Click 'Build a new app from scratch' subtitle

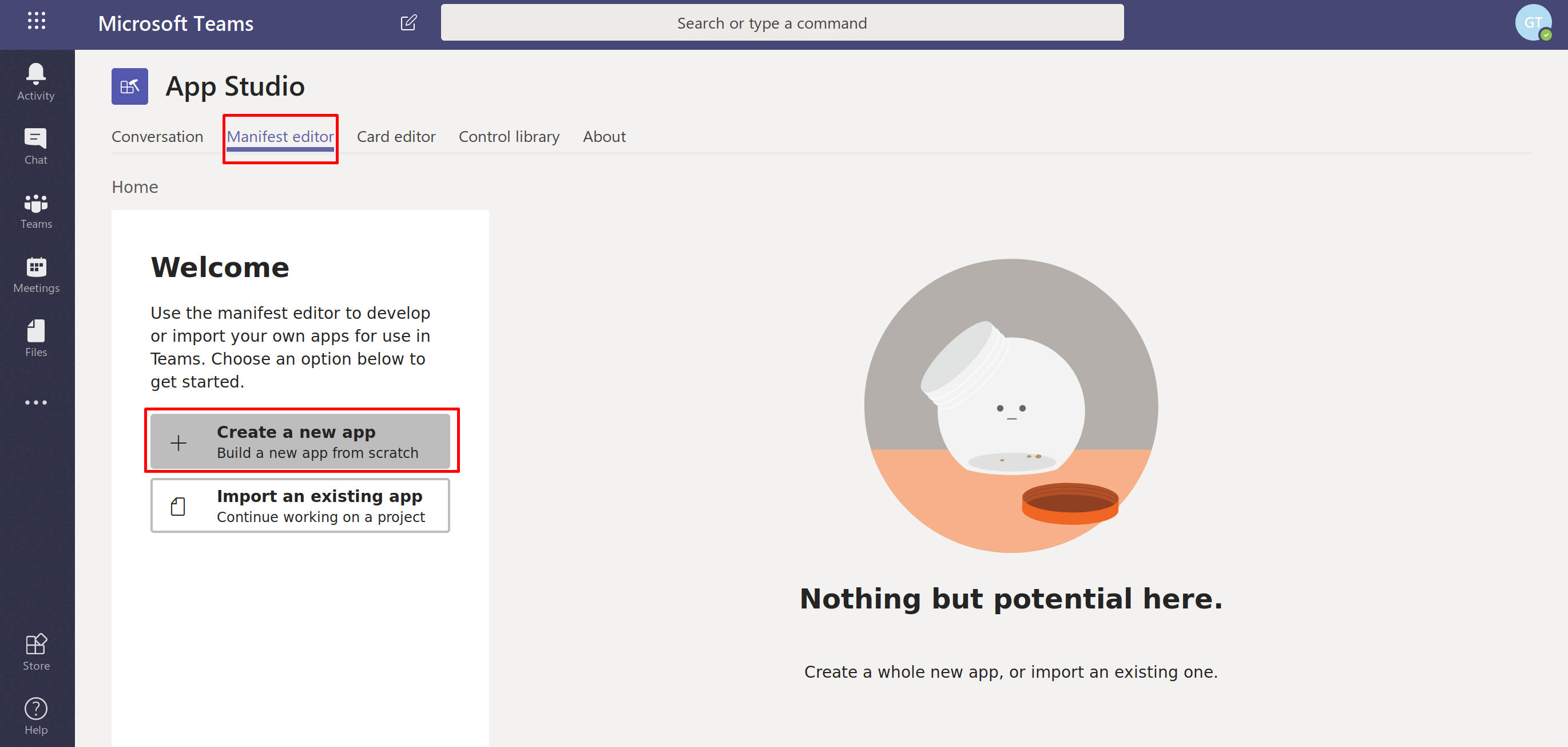(x=317, y=453)
